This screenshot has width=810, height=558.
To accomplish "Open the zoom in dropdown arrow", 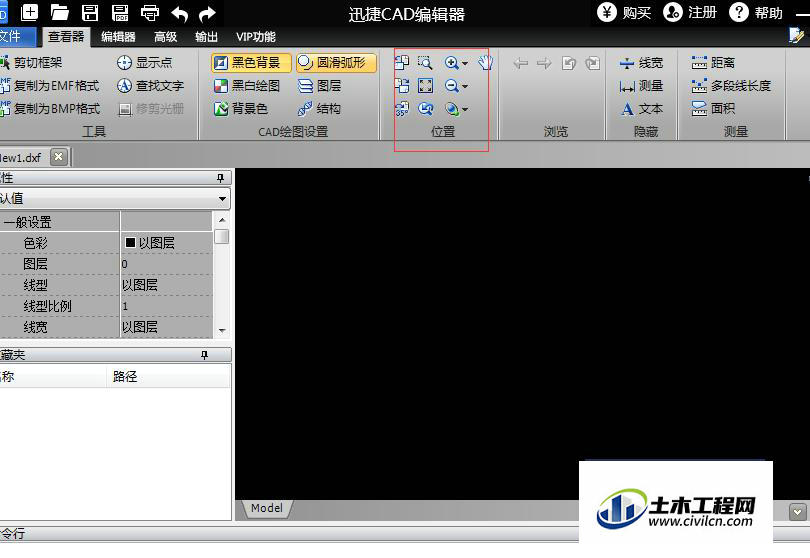I will click(x=465, y=63).
